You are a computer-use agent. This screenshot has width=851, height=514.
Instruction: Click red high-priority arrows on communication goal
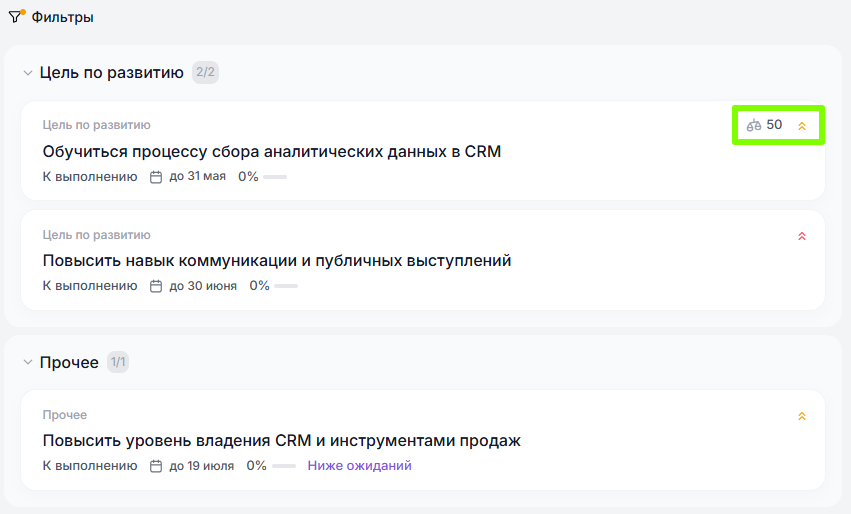[x=801, y=236]
